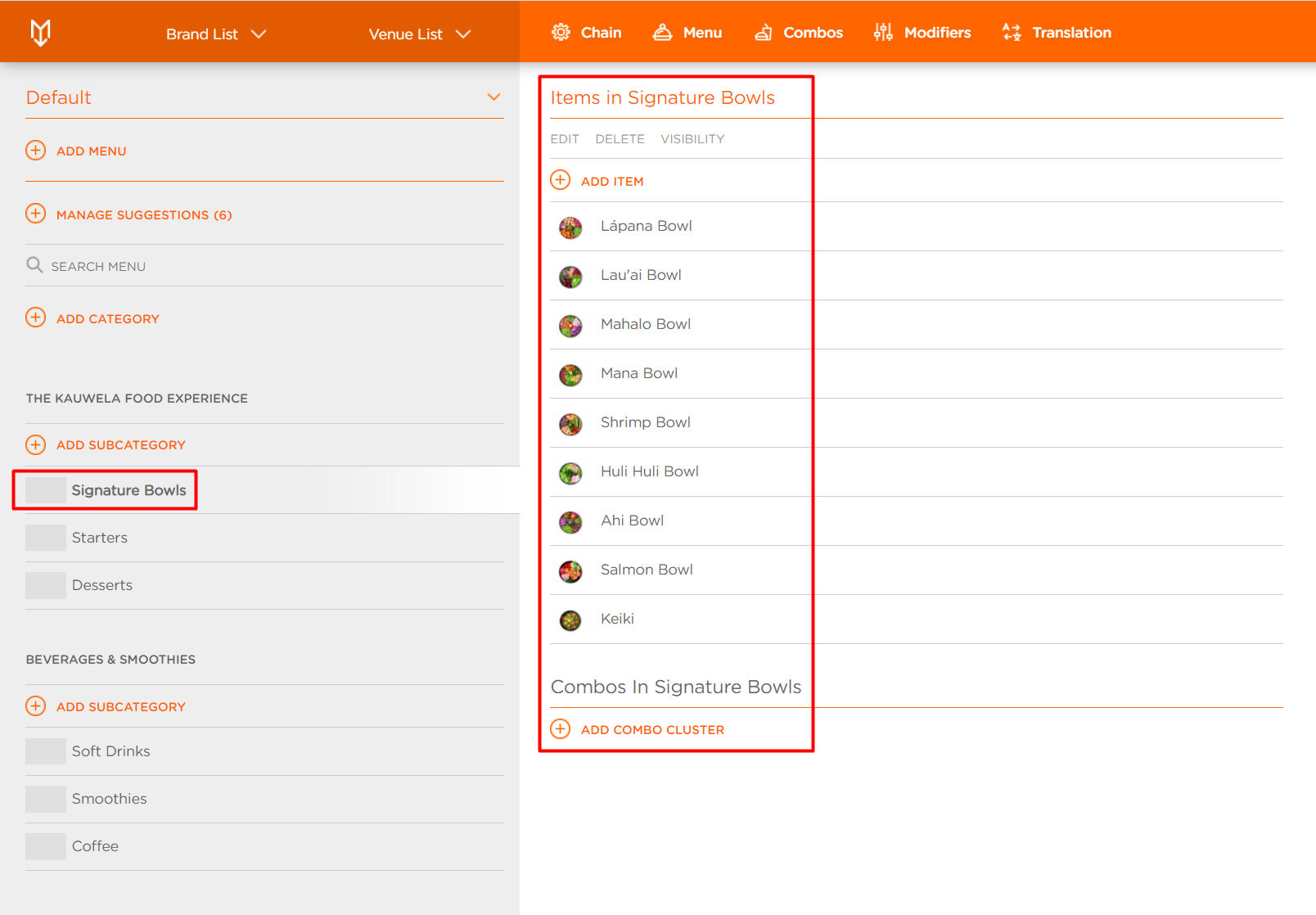Viewport: 1316px width, 915px height.
Task: Click the Keiki item thumbnail
Action: pos(570,620)
